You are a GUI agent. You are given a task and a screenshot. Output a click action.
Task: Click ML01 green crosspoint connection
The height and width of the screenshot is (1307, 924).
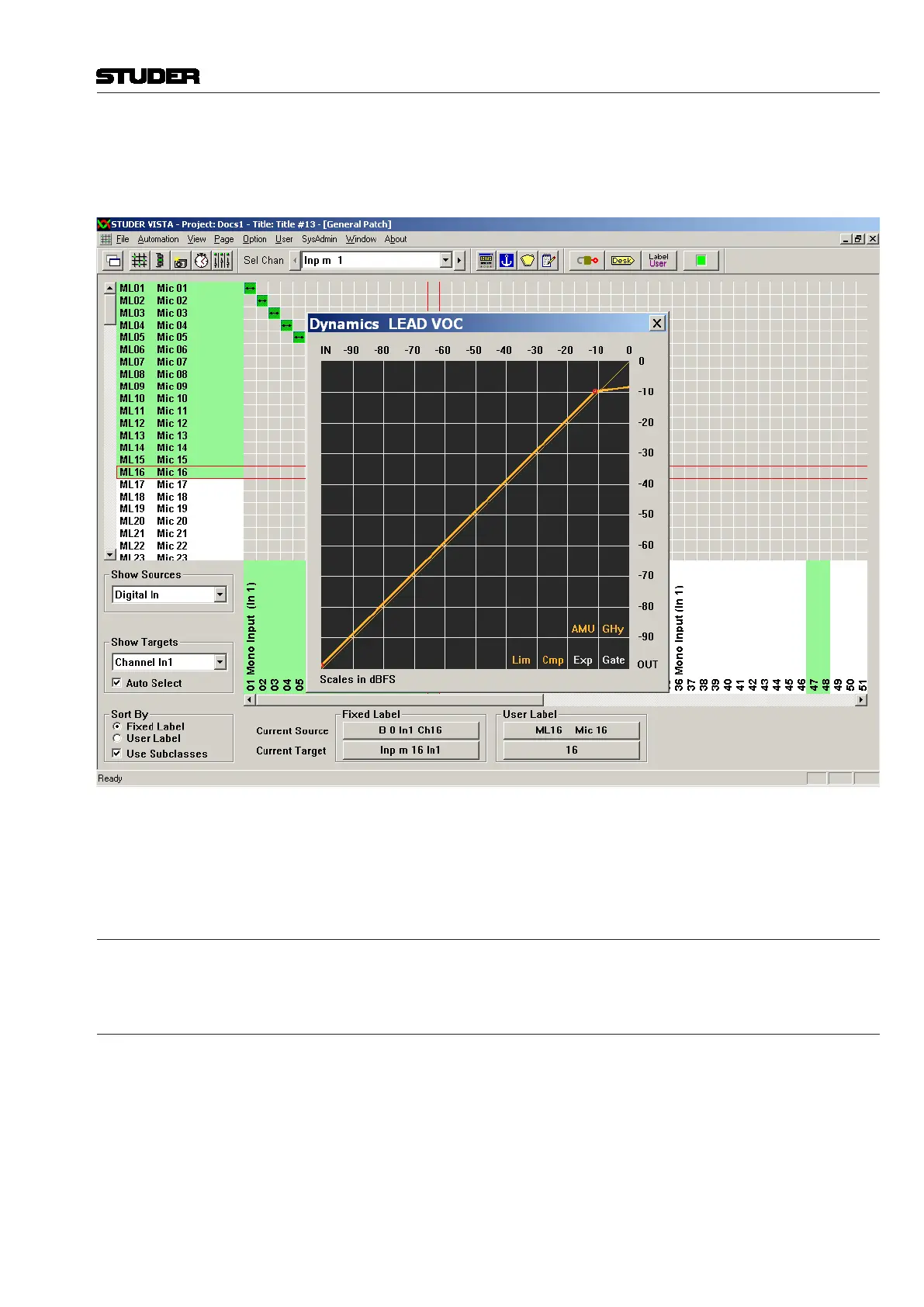[250, 288]
